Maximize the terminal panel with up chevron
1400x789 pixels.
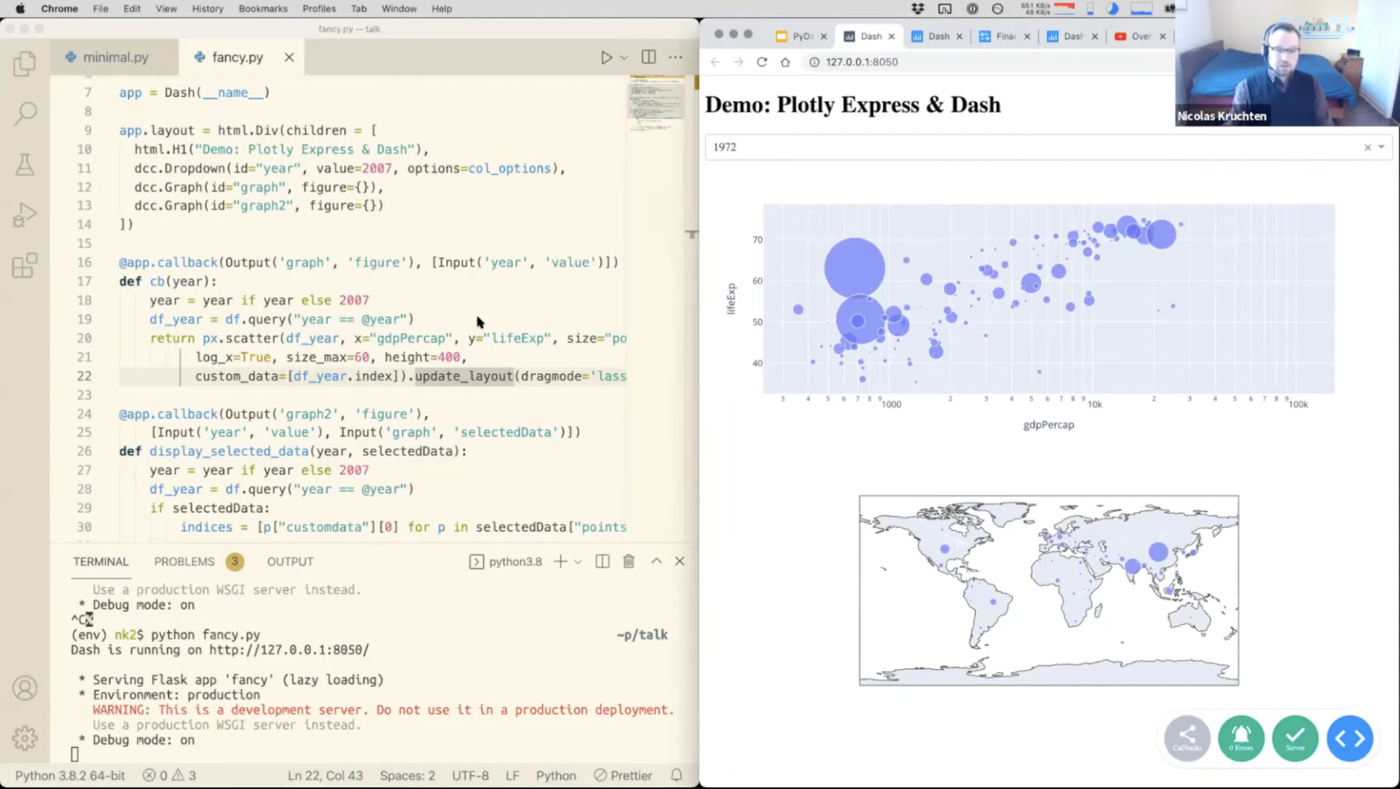pos(656,561)
